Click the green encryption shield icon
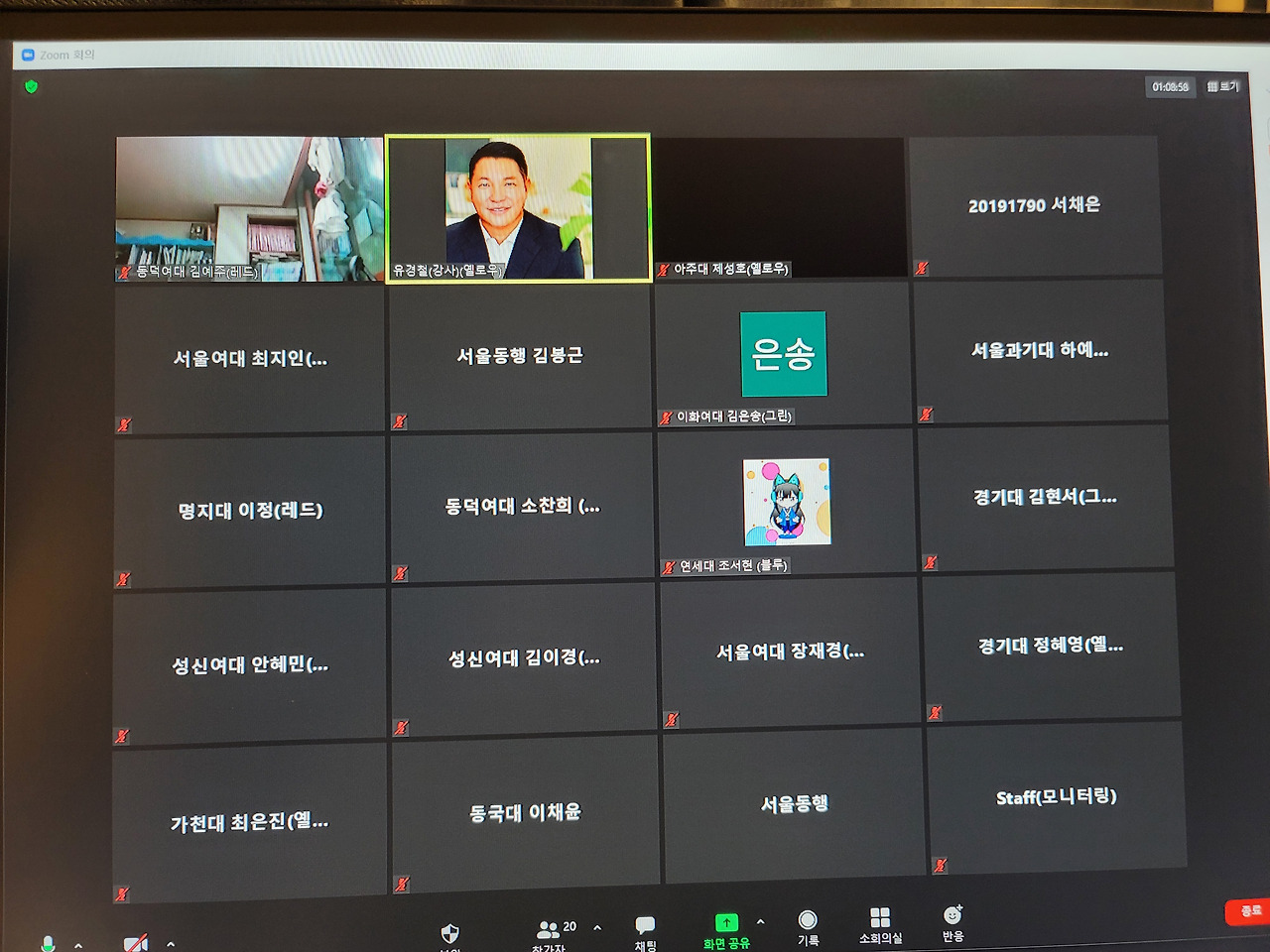Image resolution: width=1270 pixels, height=952 pixels. [x=31, y=86]
